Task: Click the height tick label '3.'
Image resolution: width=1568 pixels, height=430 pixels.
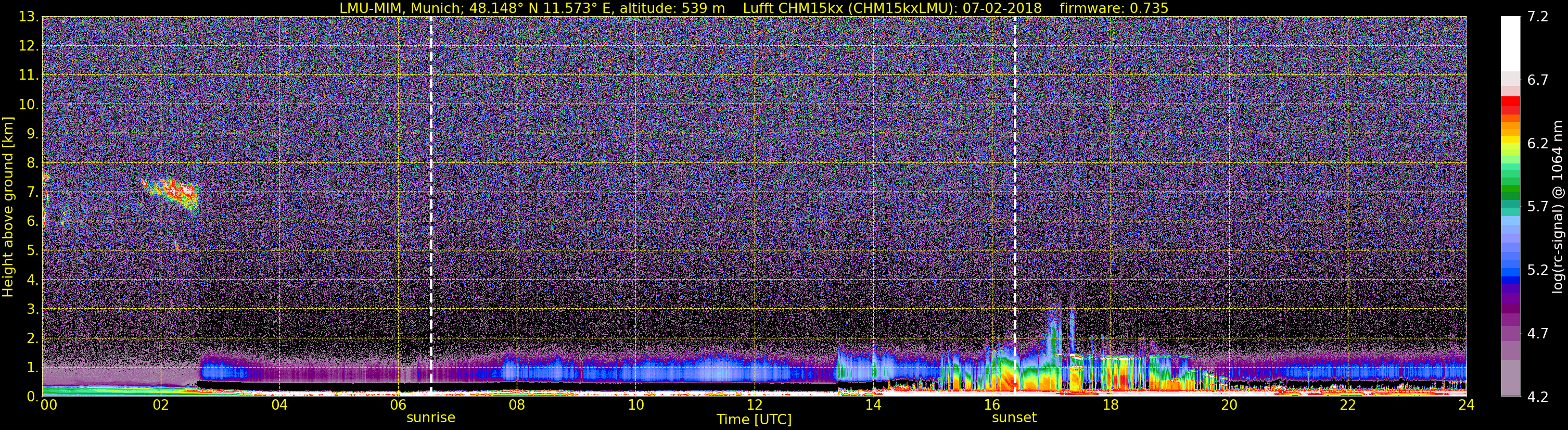Action: [x=32, y=309]
